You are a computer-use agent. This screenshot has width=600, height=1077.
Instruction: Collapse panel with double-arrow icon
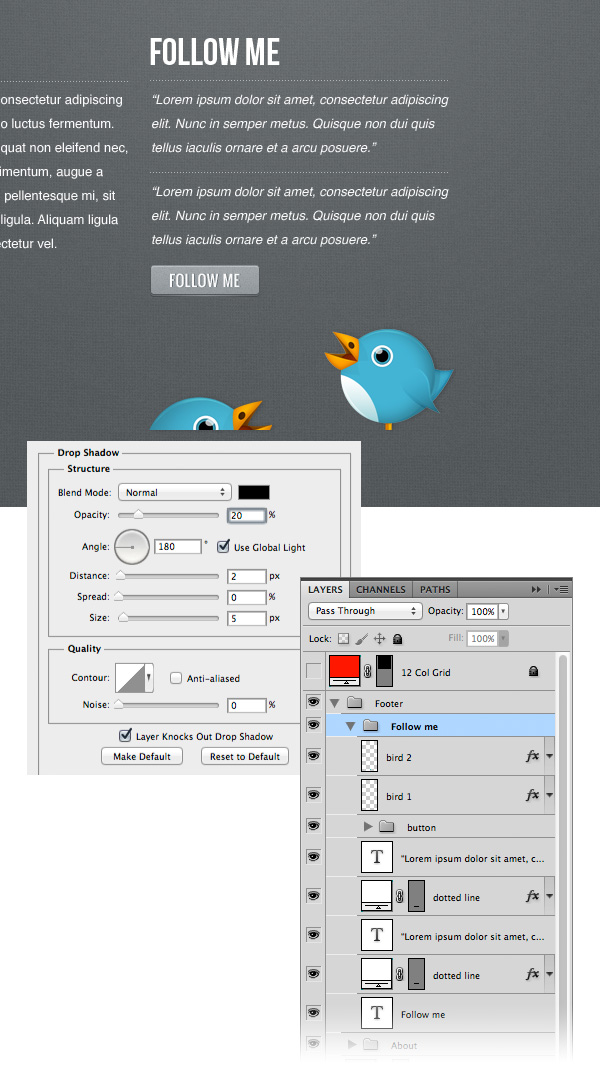coord(536,589)
